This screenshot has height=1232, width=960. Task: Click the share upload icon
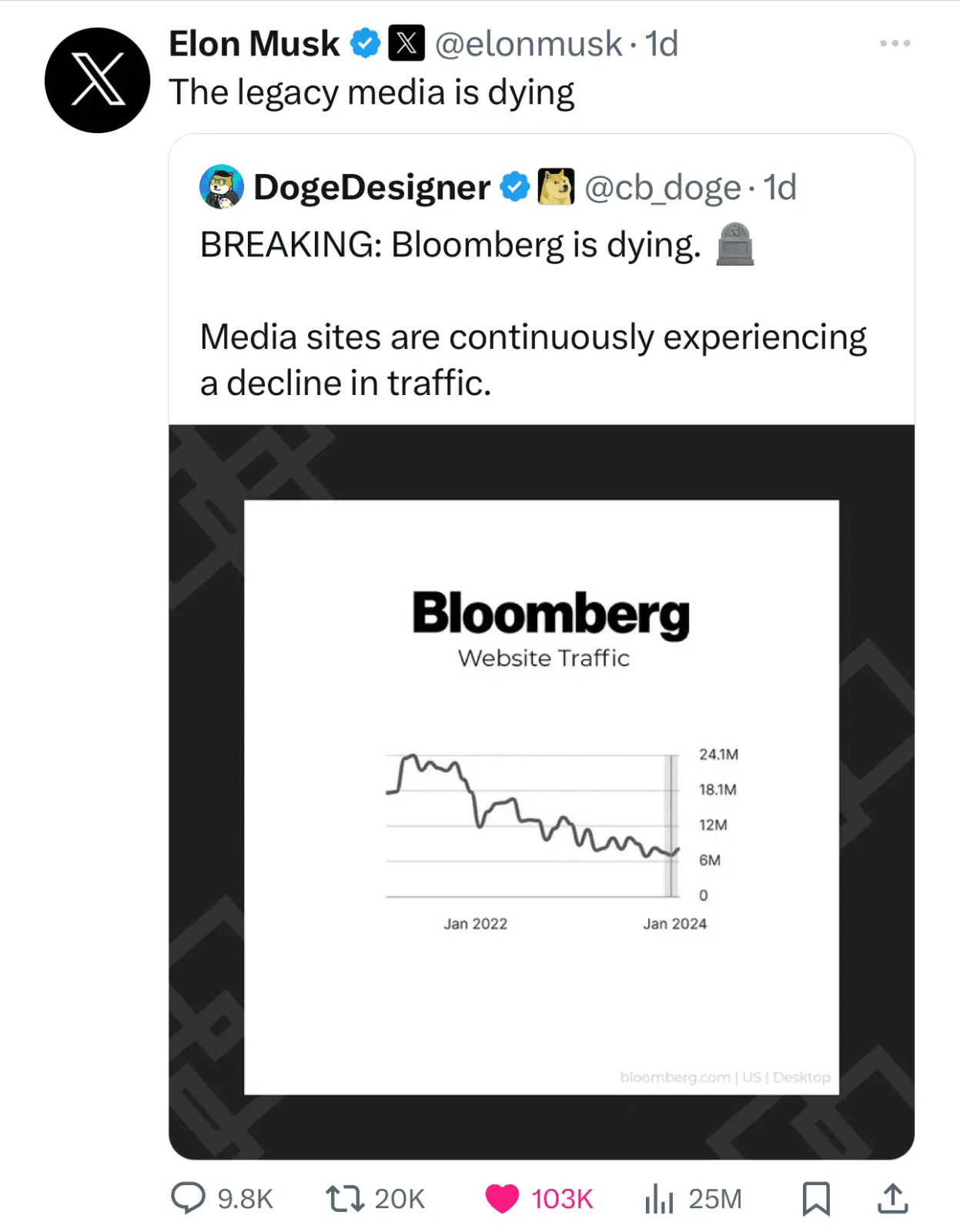point(892,1198)
